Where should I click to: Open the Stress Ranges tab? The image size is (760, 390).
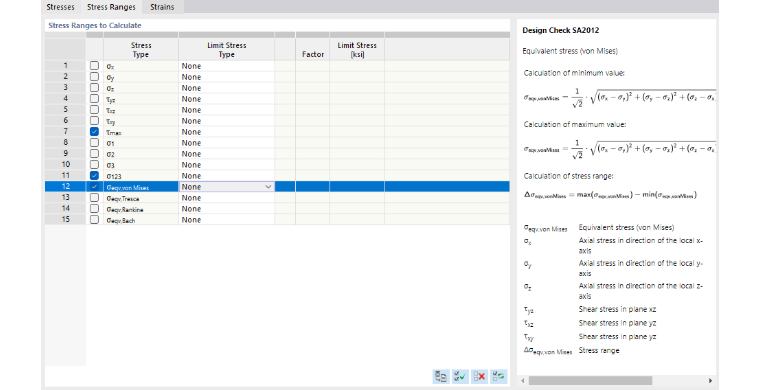pyautogui.click(x=111, y=7)
